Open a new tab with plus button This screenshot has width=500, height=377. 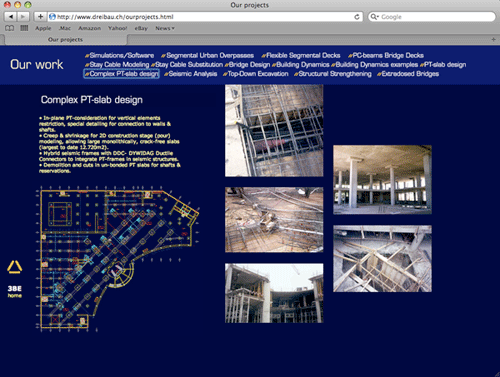[493, 39]
